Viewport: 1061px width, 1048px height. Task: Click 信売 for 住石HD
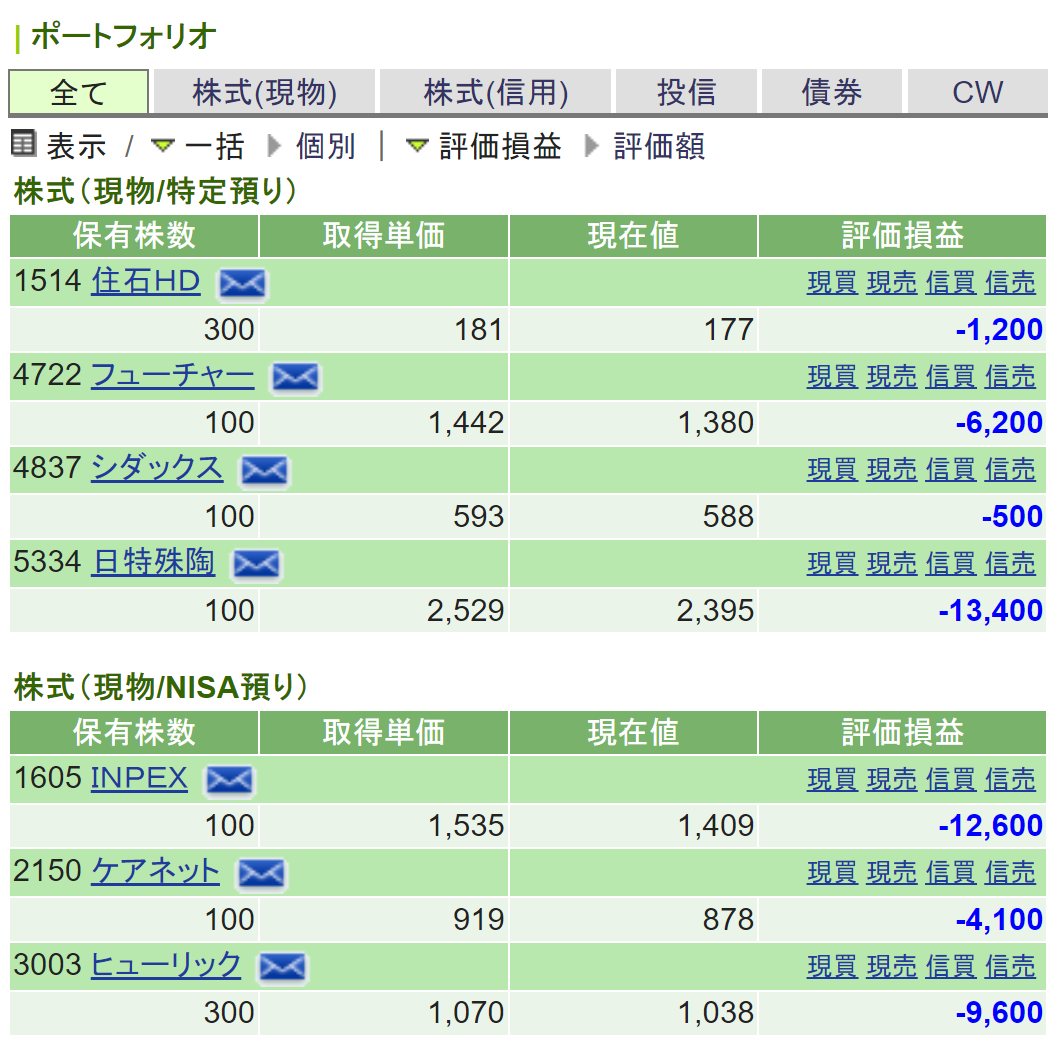1010,283
